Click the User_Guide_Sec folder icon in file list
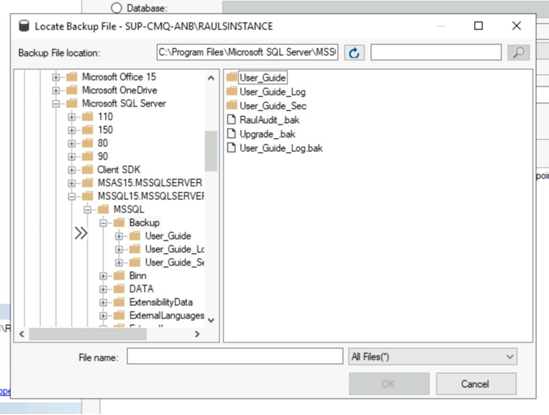Viewport: 549px width, 415px height. click(x=232, y=105)
